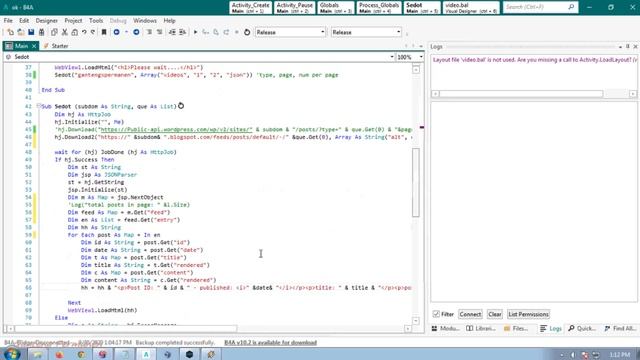Open the Modules panel tab
Viewport: 640px width, 360px height.
point(446,328)
